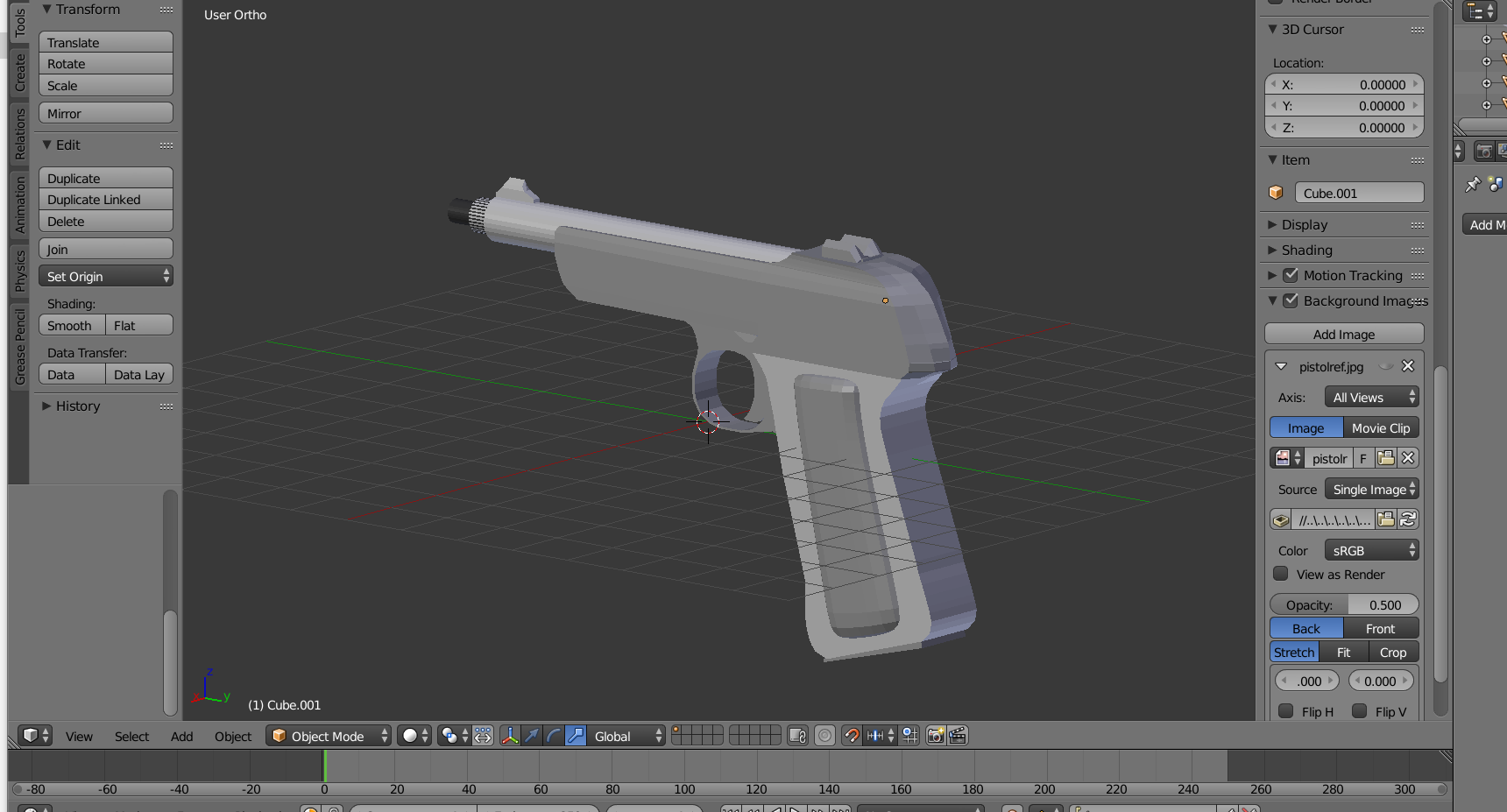Open the 3D View editor type selector
Image resolution: width=1507 pixels, height=812 pixels.
[36, 736]
